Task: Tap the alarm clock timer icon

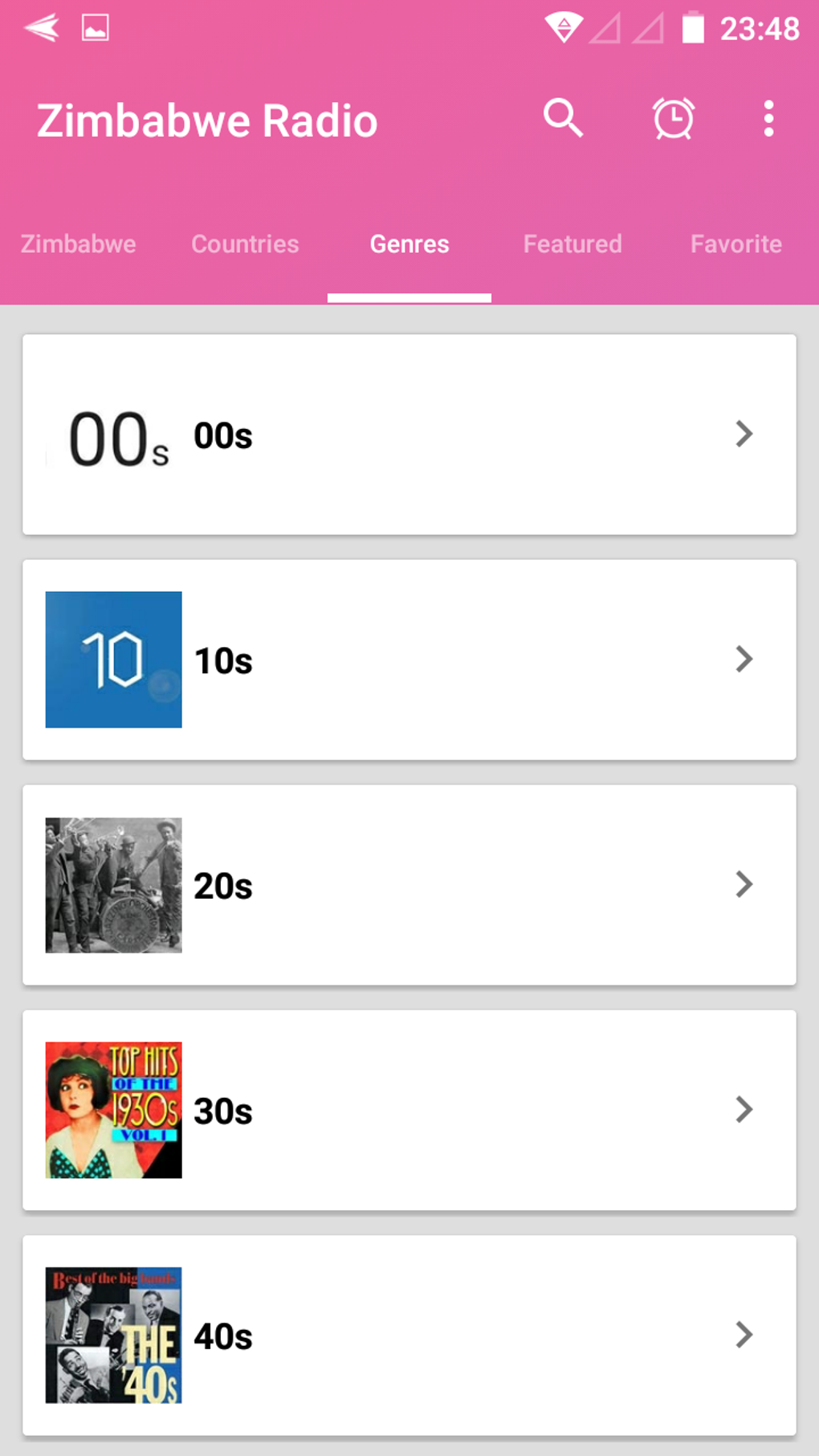Action: pos(673,119)
